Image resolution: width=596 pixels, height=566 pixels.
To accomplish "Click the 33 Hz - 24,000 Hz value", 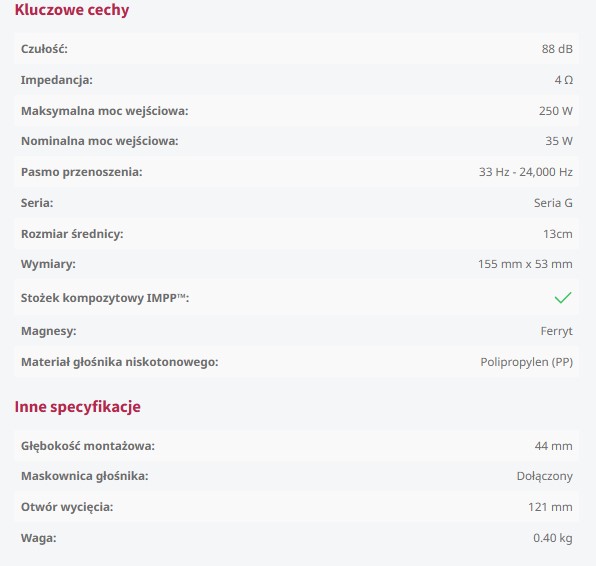I will 526,172.
